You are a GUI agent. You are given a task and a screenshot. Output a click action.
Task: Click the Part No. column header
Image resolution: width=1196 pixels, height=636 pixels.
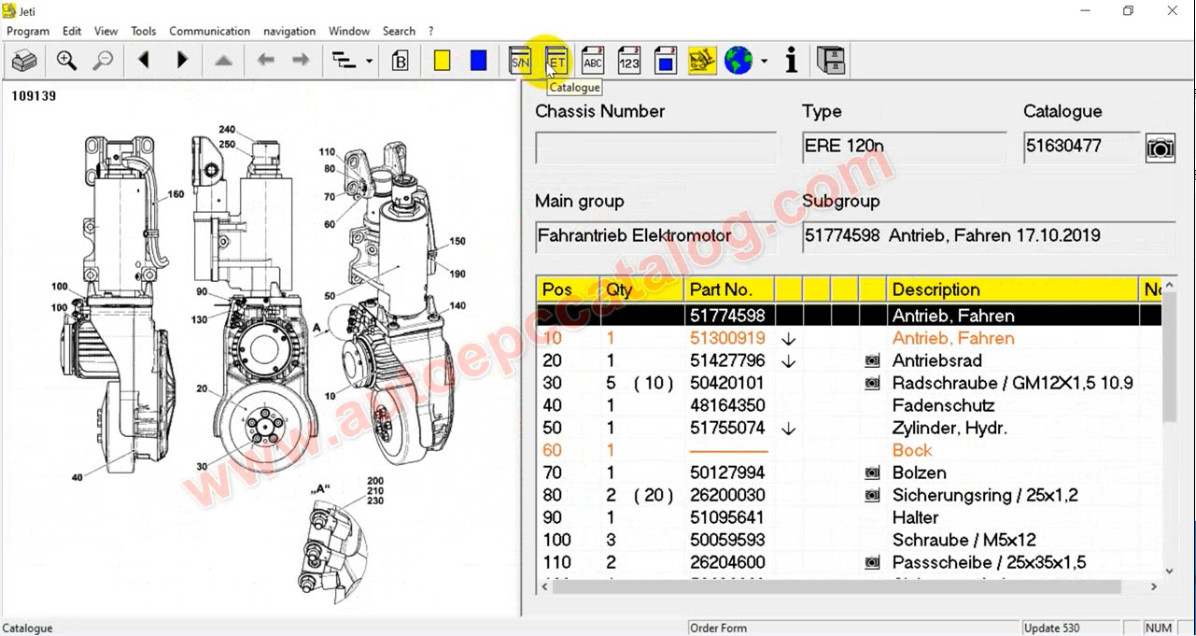pos(729,290)
